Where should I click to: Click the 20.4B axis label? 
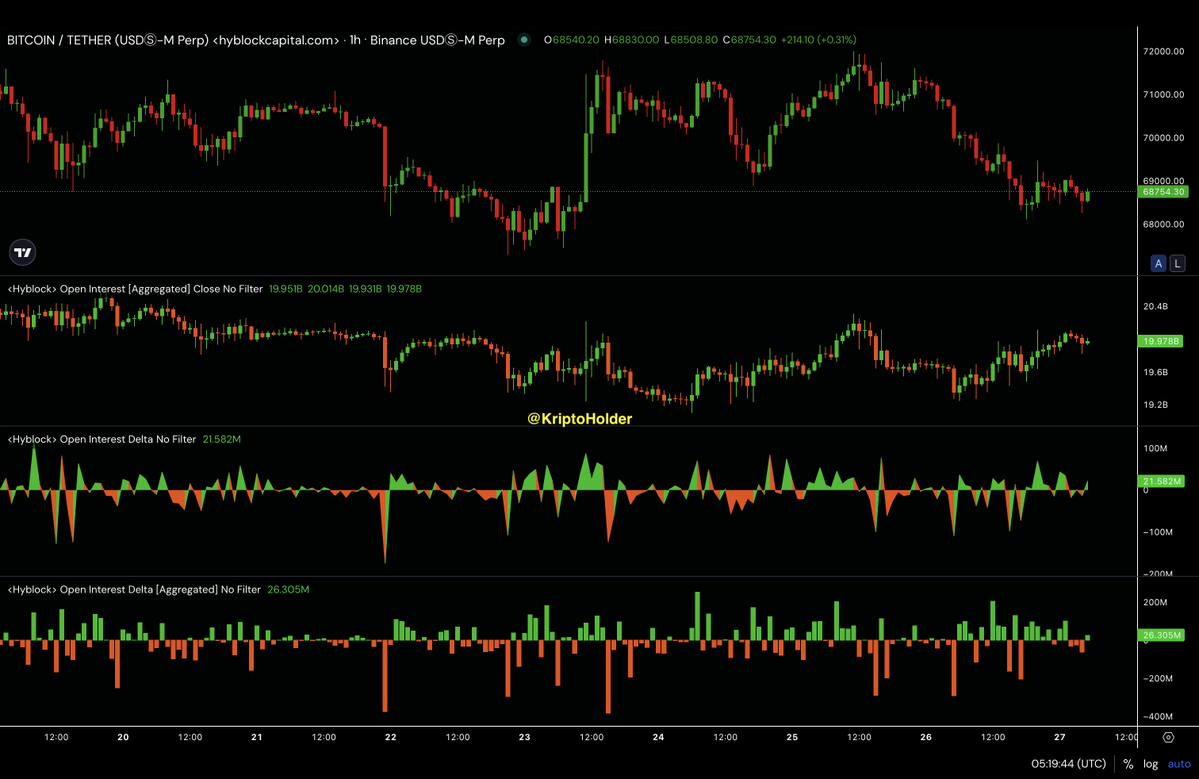pyautogui.click(x=1155, y=307)
